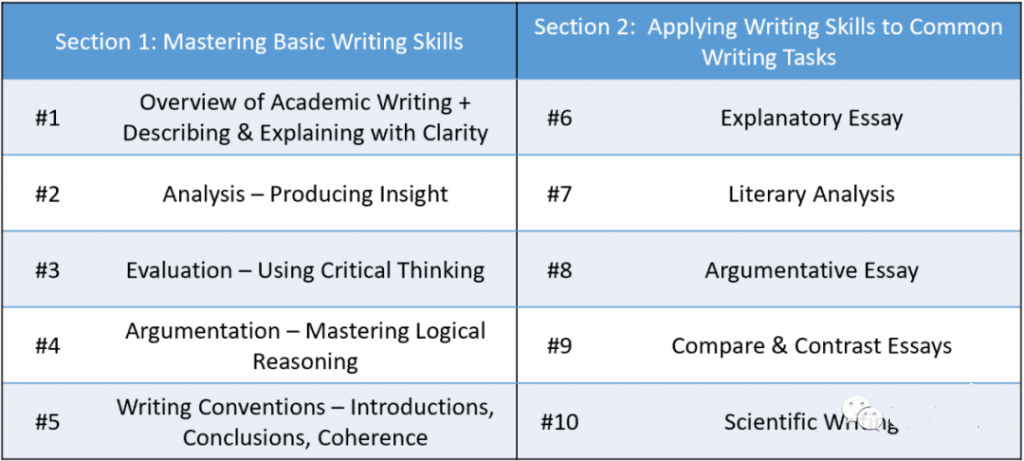Click the Literary Analysis entry

pyautogui.click(x=811, y=194)
